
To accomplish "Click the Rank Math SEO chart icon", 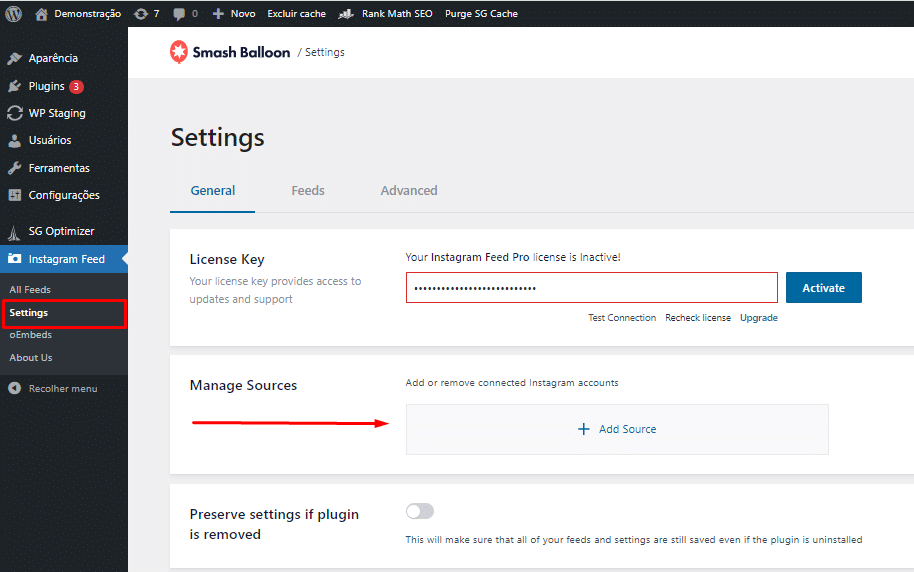I will tap(346, 13).
